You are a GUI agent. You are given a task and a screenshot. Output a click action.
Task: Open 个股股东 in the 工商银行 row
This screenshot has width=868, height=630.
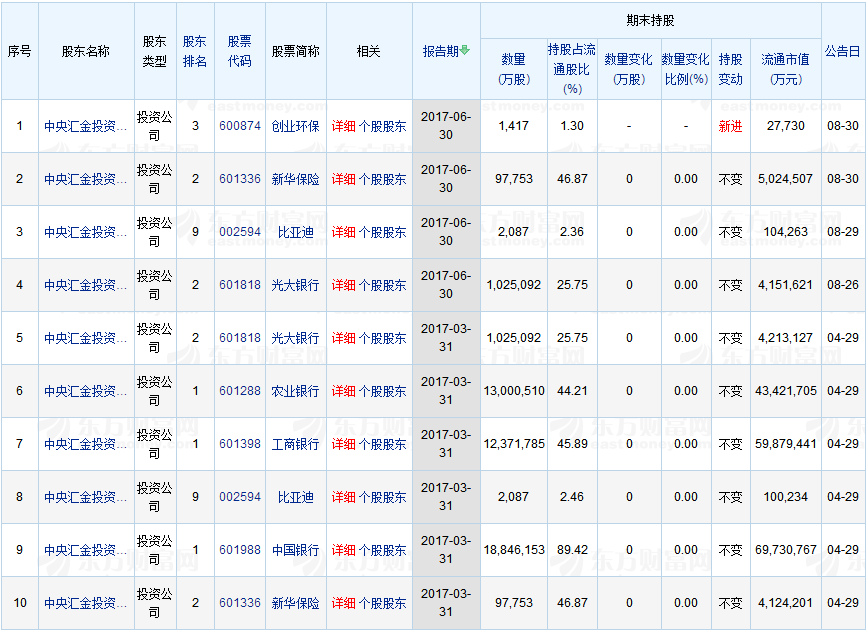pos(383,445)
